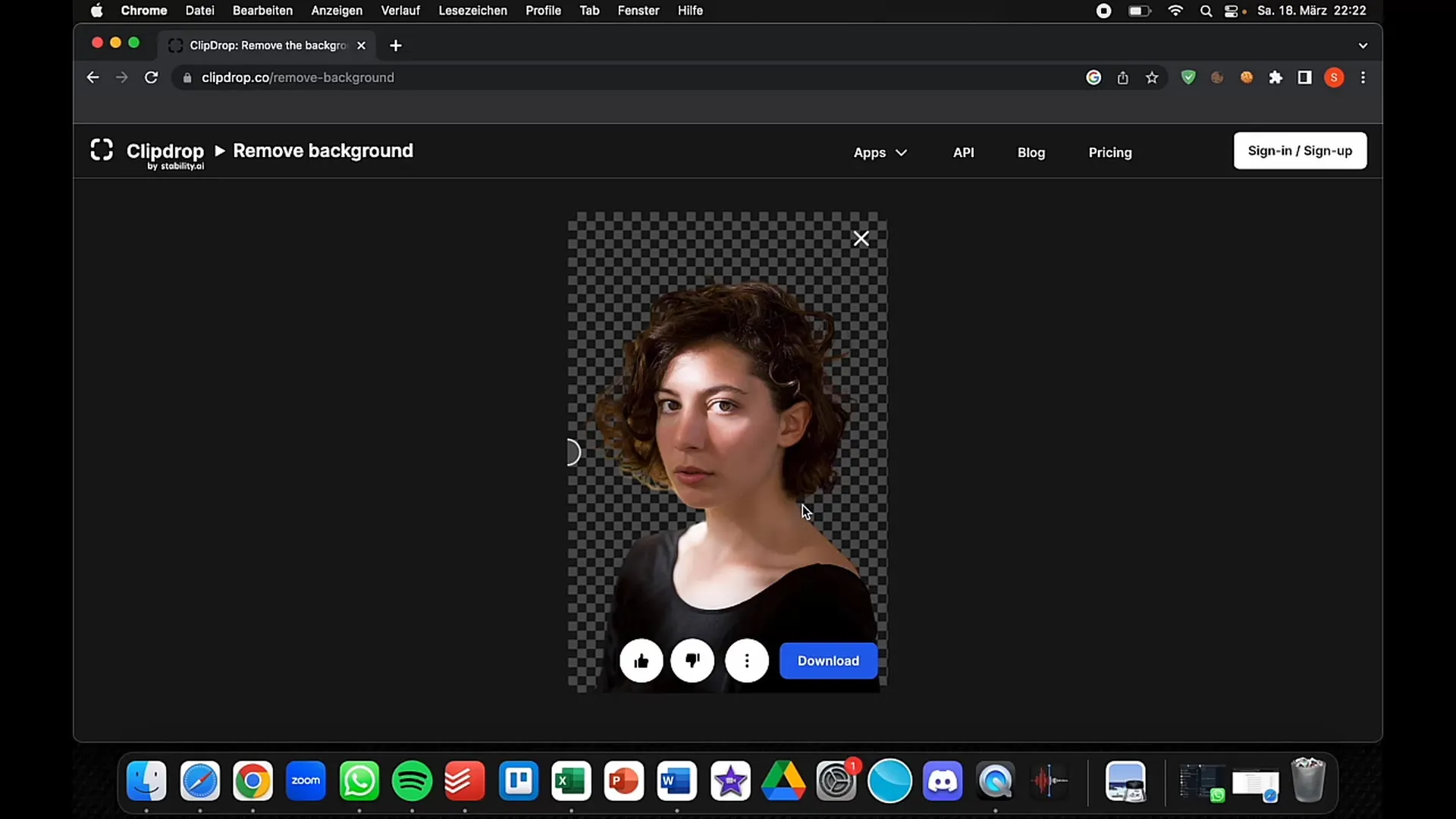The height and width of the screenshot is (819, 1456).
Task: Open Control Center in menu bar
Action: (1232, 11)
